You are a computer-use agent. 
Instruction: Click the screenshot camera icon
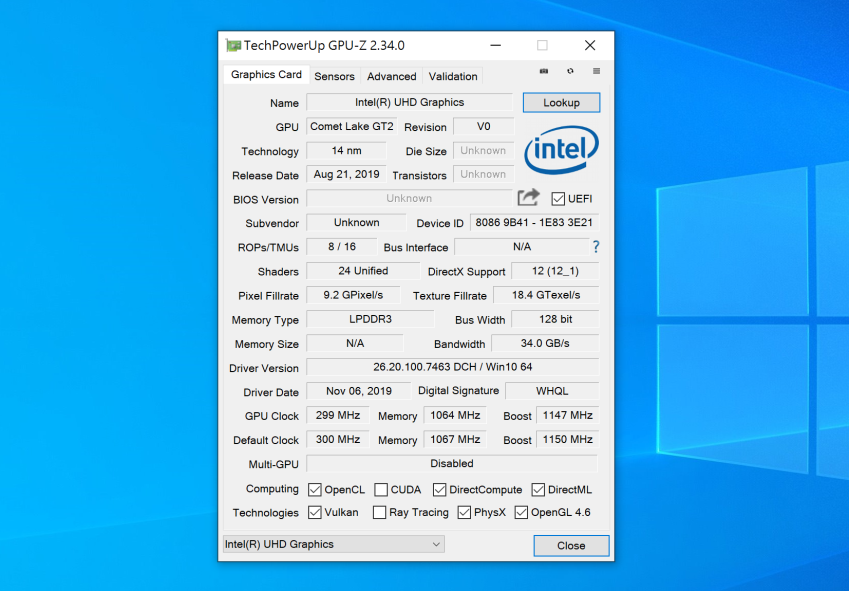tap(544, 71)
